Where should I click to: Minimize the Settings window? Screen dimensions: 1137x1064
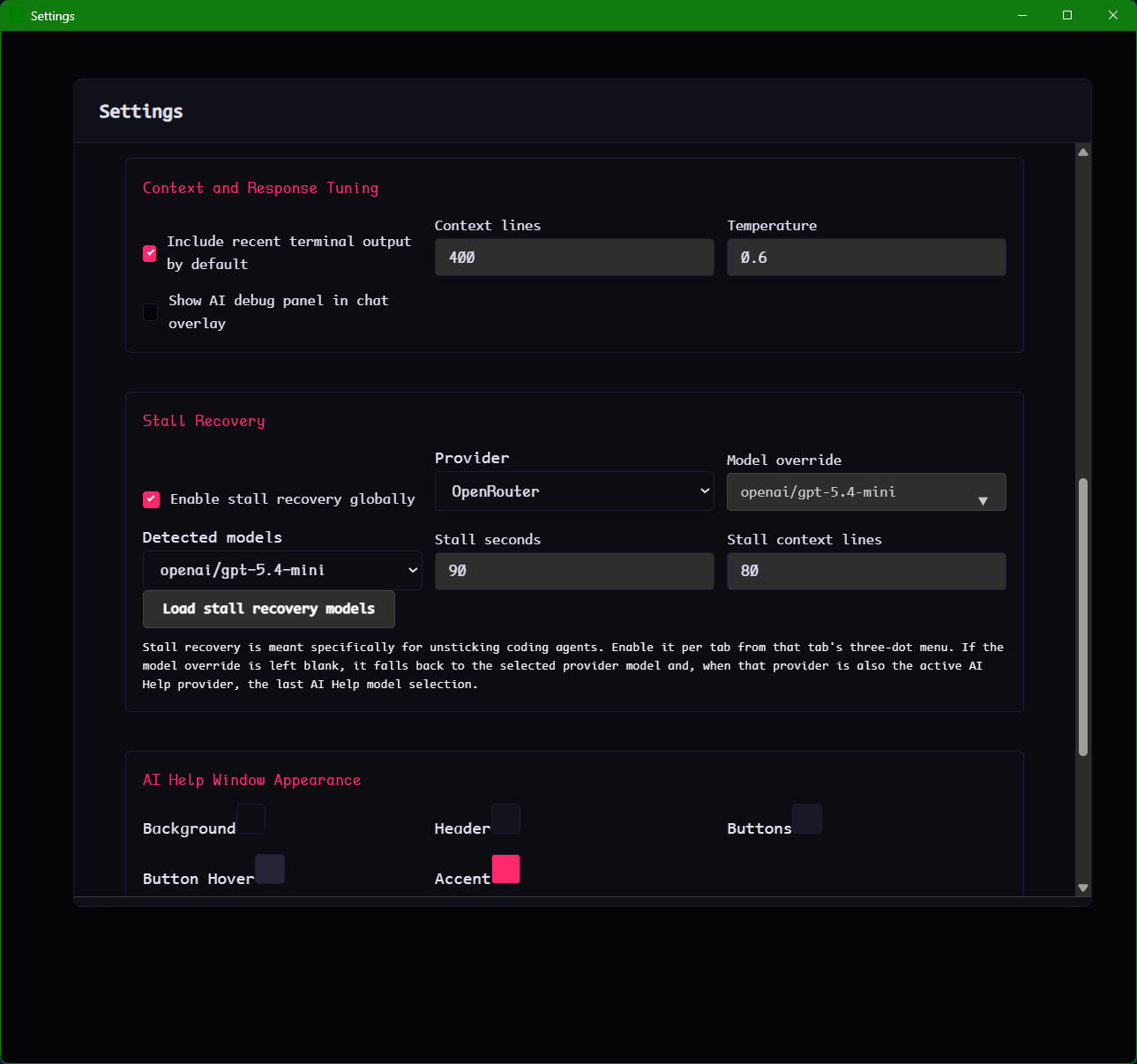pyautogui.click(x=1022, y=15)
